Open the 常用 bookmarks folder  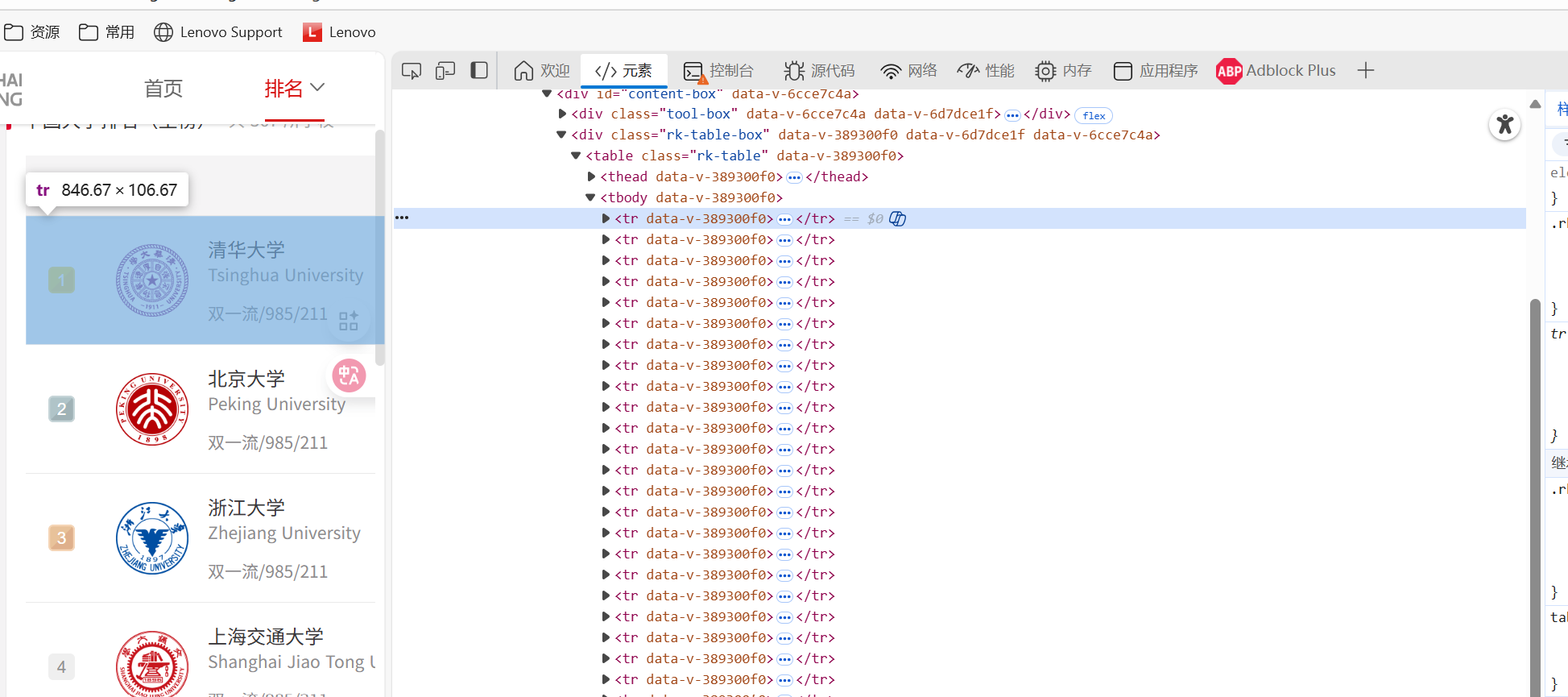[107, 32]
